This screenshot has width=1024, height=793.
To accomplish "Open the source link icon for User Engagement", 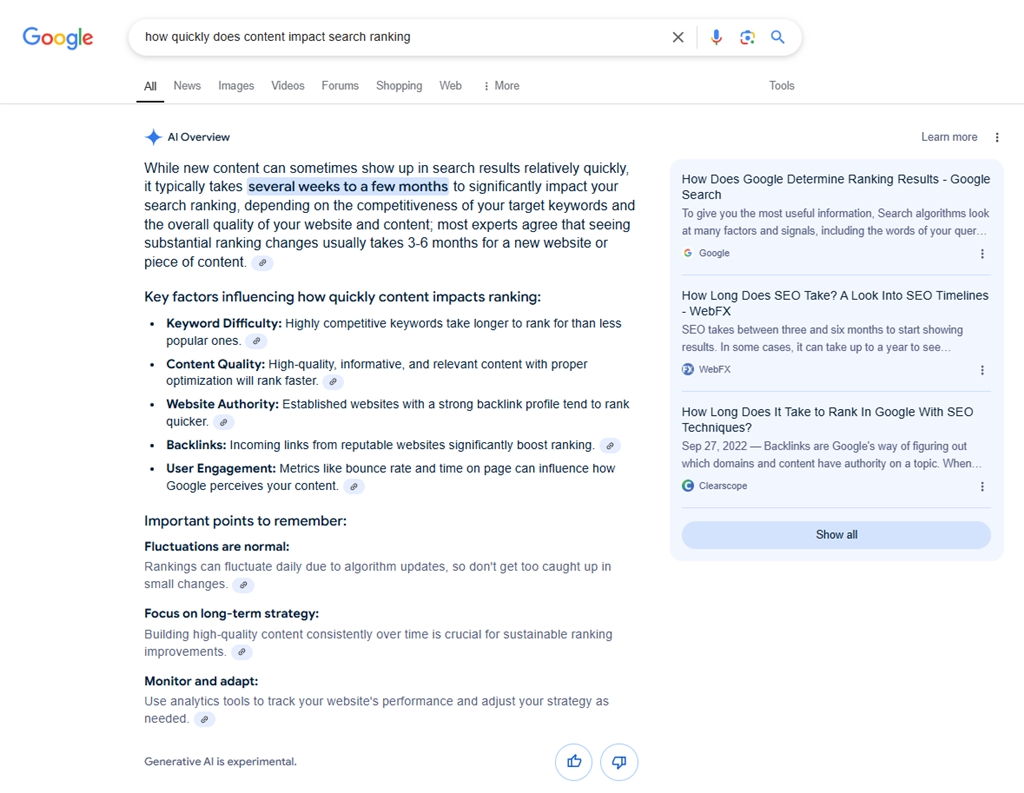I will [354, 487].
